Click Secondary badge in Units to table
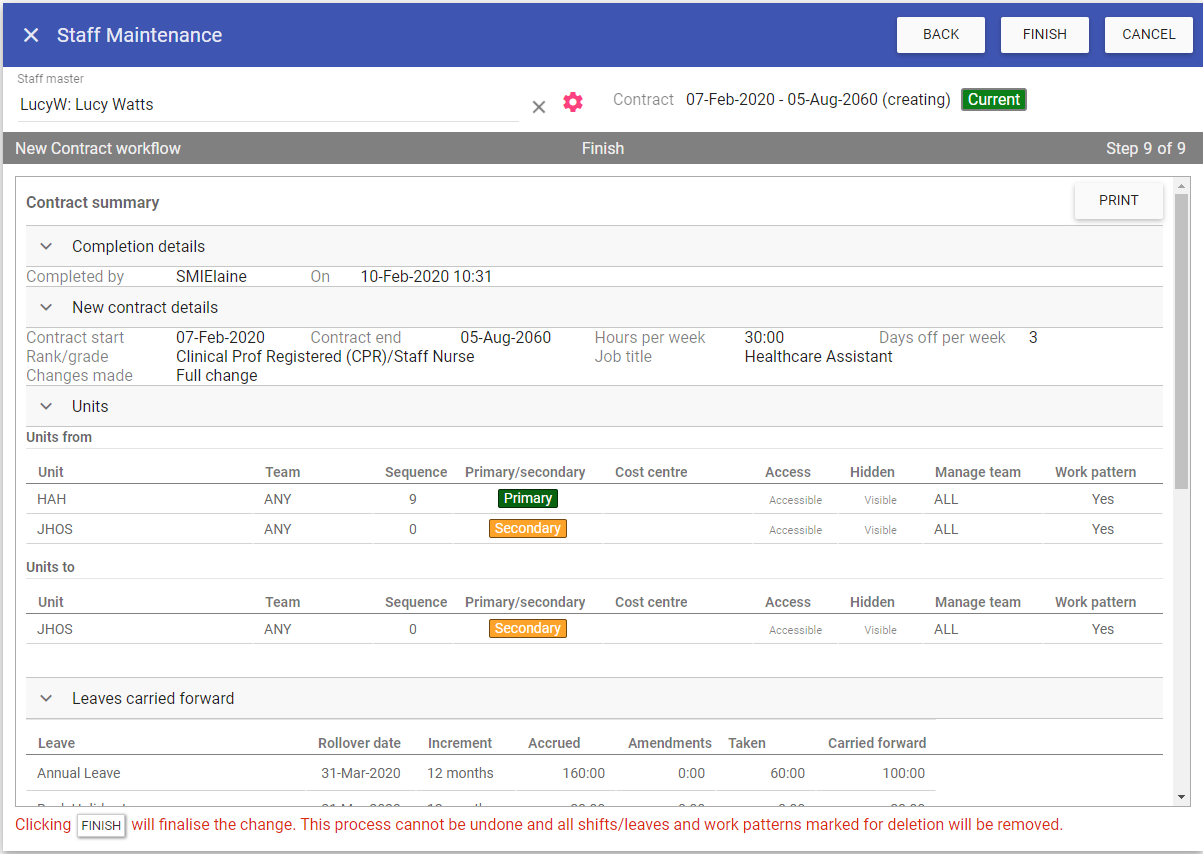Screen dimensions: 1203x854 click(x=527, y=629)
